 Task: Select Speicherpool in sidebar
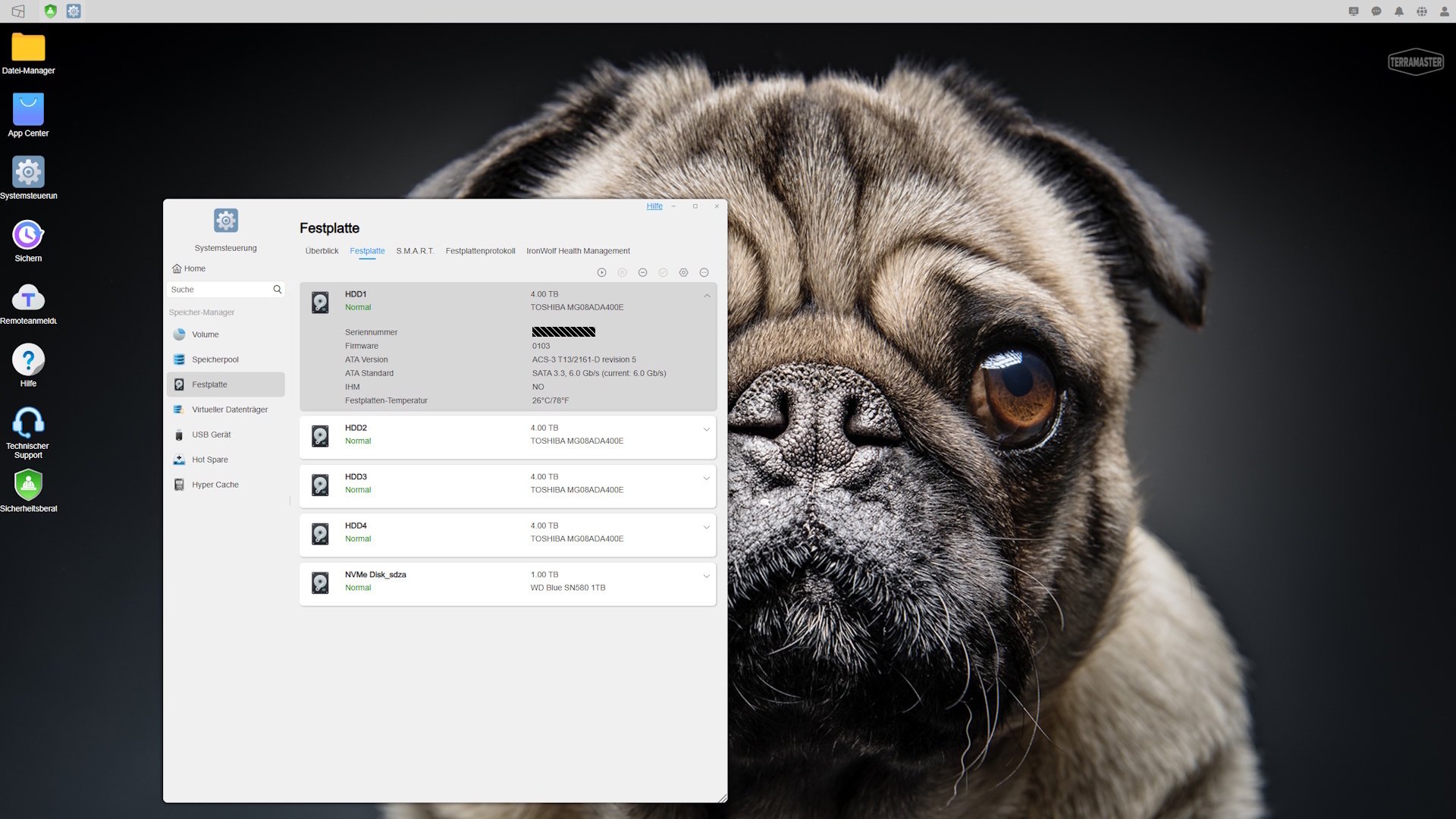(x=215, y=359)
